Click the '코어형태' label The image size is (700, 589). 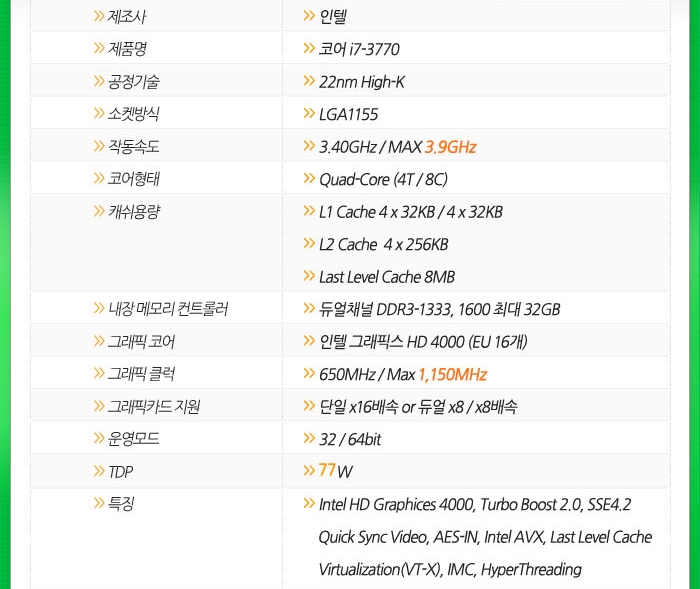coord(133,179)
